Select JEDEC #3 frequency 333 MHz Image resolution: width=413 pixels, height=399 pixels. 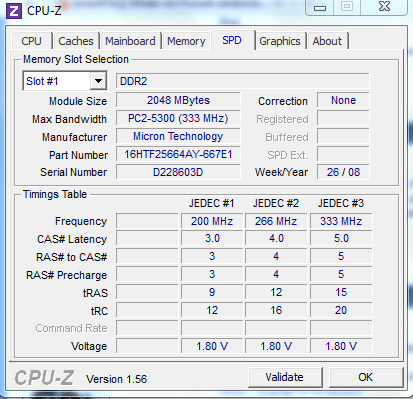tap(341, 221)
